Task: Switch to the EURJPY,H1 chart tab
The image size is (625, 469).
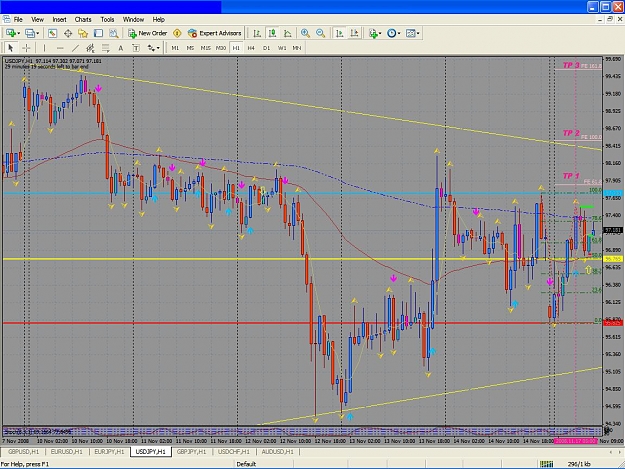Action: (109, 451)
